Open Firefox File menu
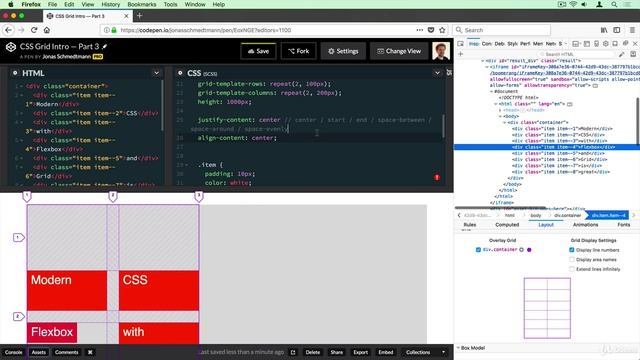Screen dimensions: 640x360 pyautogui.click(x=52, y=4)
